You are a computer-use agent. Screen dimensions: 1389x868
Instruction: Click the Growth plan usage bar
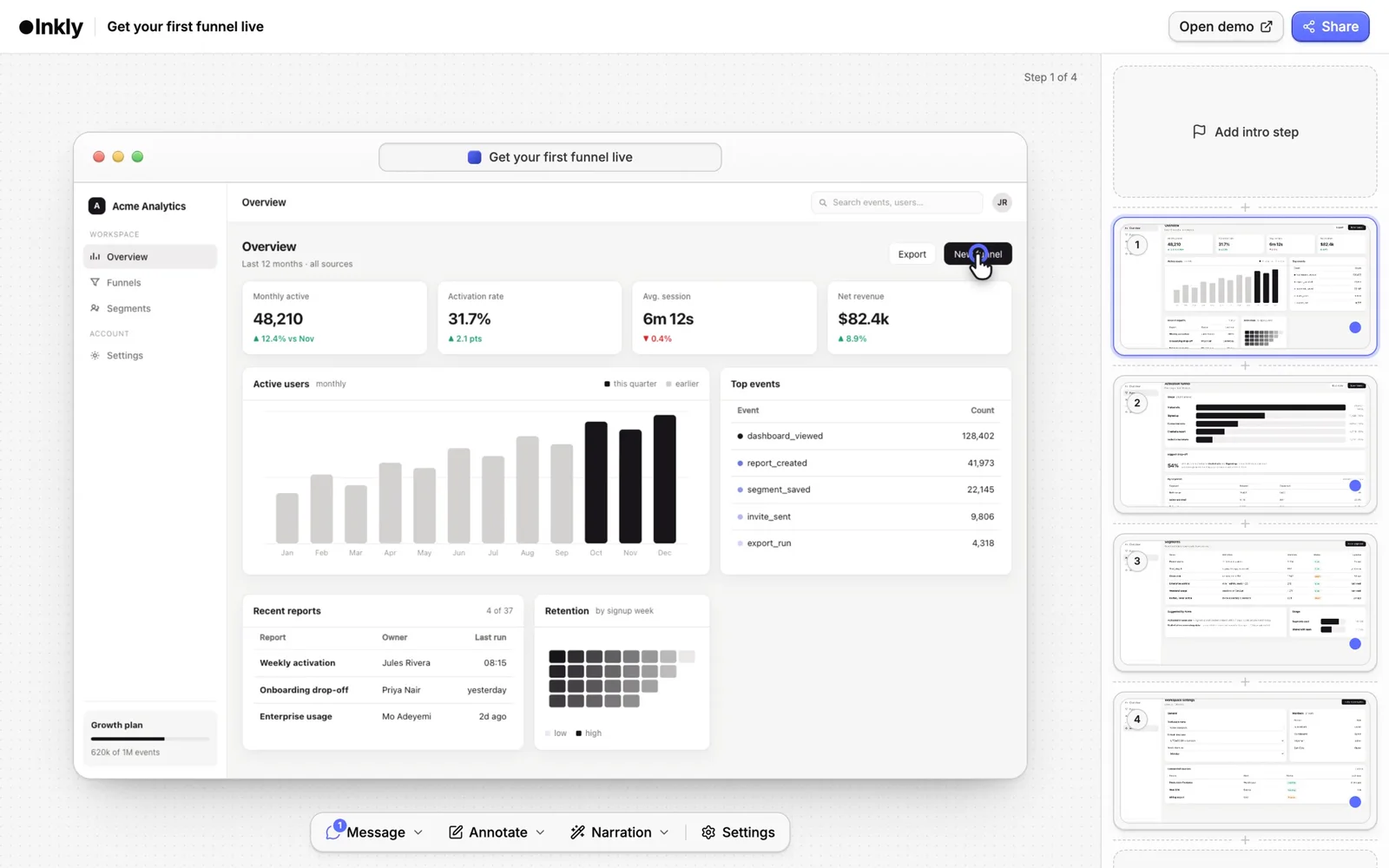(x=150, y=739)
